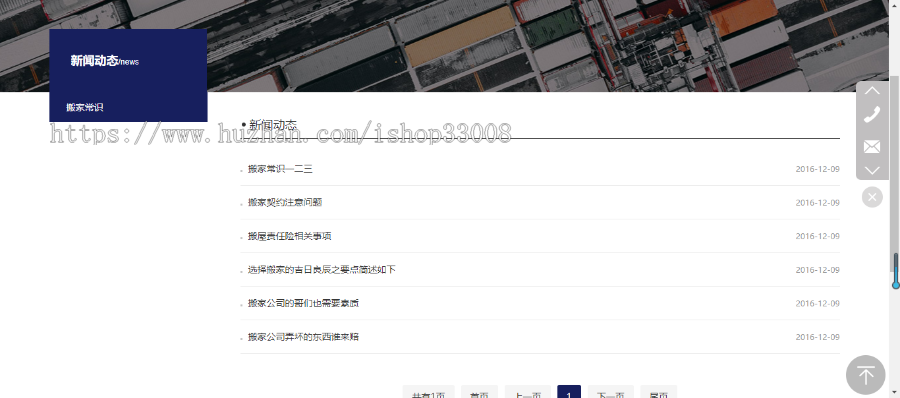Click the 新闻动态/news sidebar heading
Image resolution: width=900 pixels, height=398 pixels.
click(104, 60)
